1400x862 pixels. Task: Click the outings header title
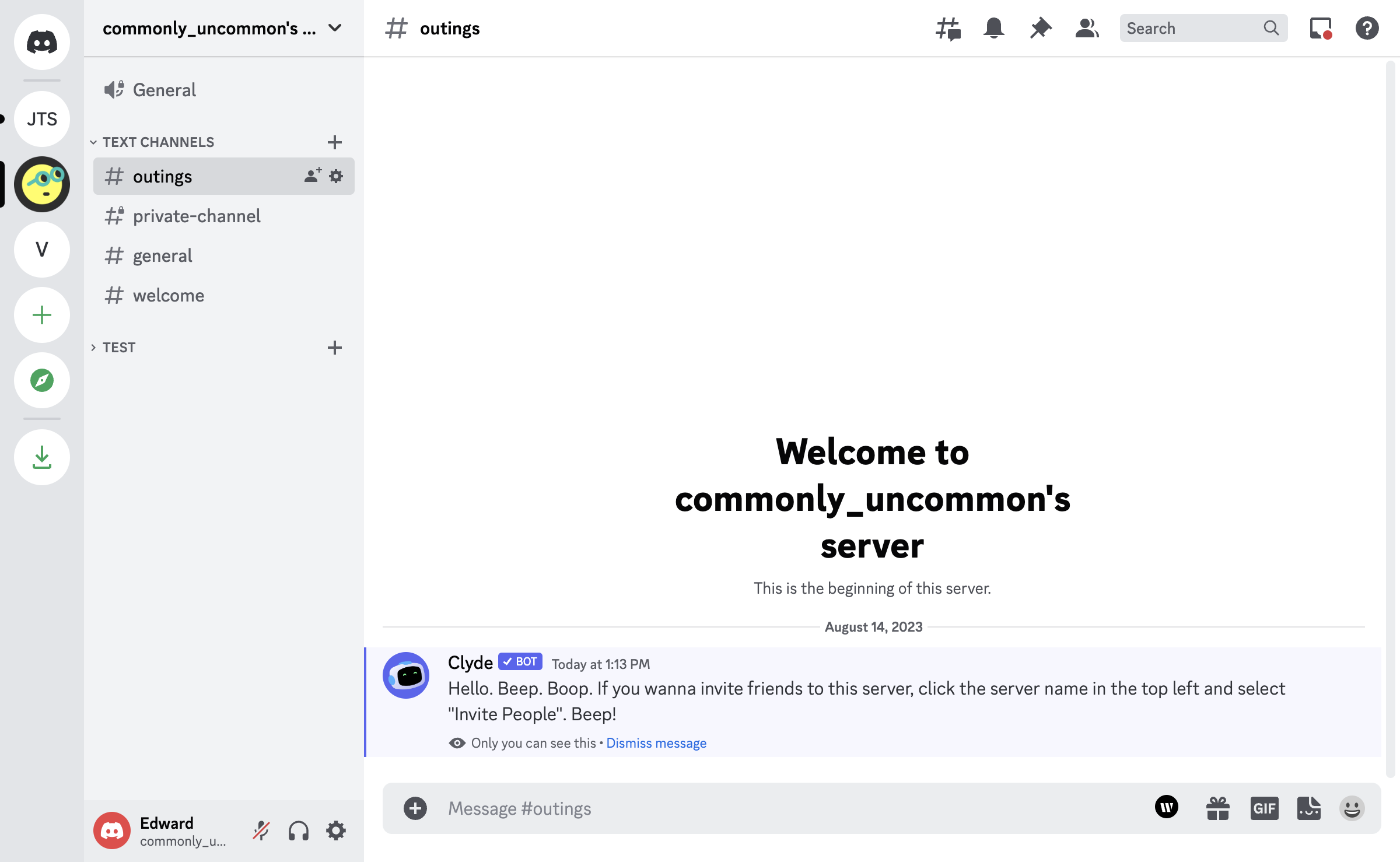pyautogui.click(x=450, y=28)
